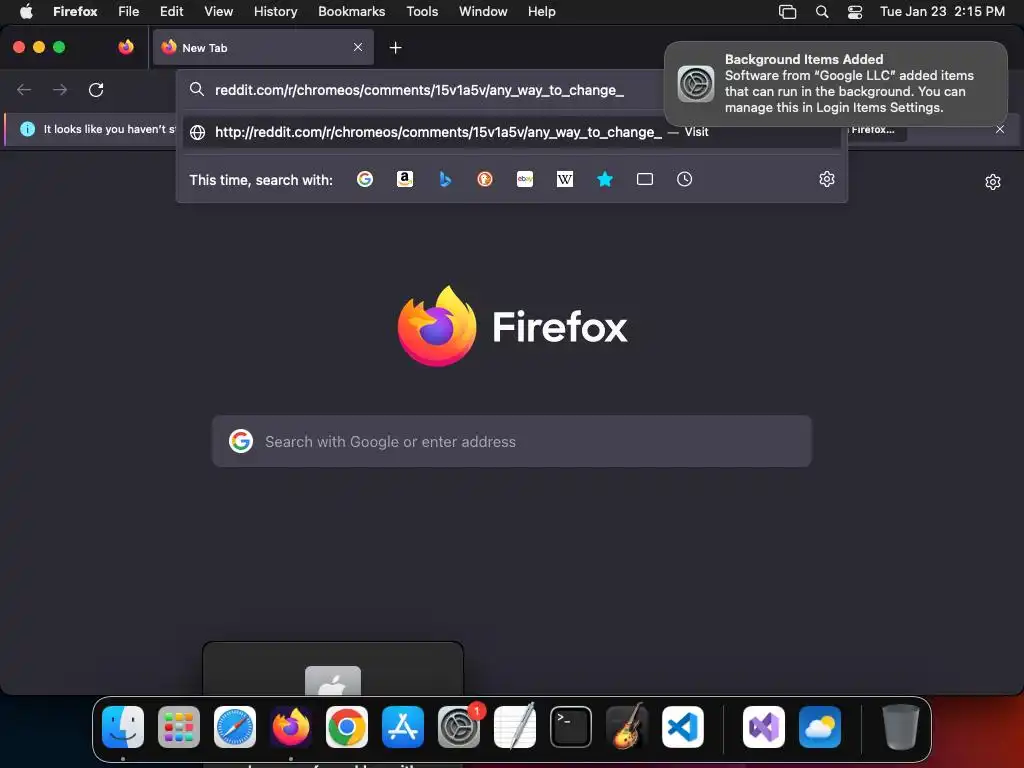This screenshot has width=1024, height=768.
Task: Open Control Center in menu bar
Action: click(x=855, y=12)
